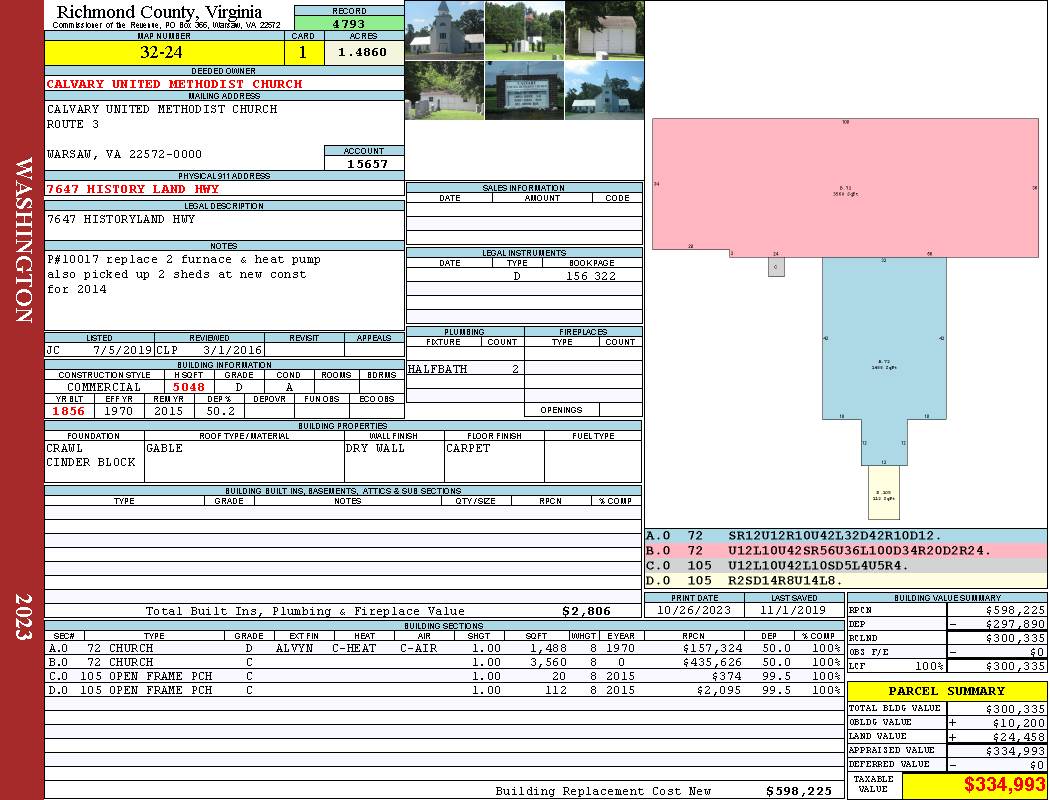The height and width of the screenshot is (800, 1050).
Task: Click legal description 7647 HISTORYLAND HWY
Action: (121, 219)
